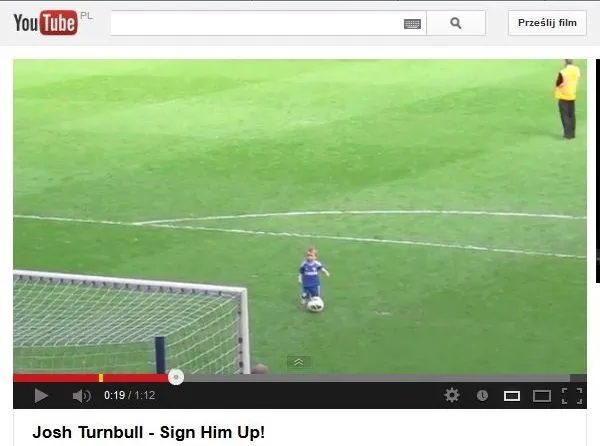Click the Watch Later clock icon

[x=482, y=396]
